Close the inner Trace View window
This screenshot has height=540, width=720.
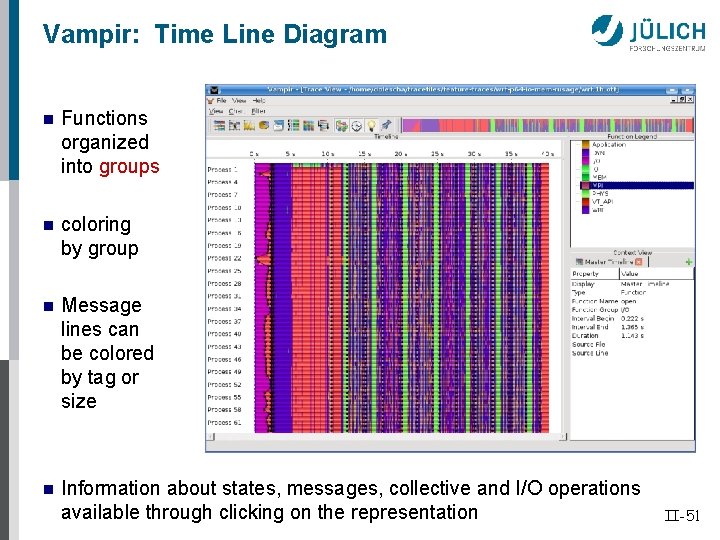pos(690,99)
